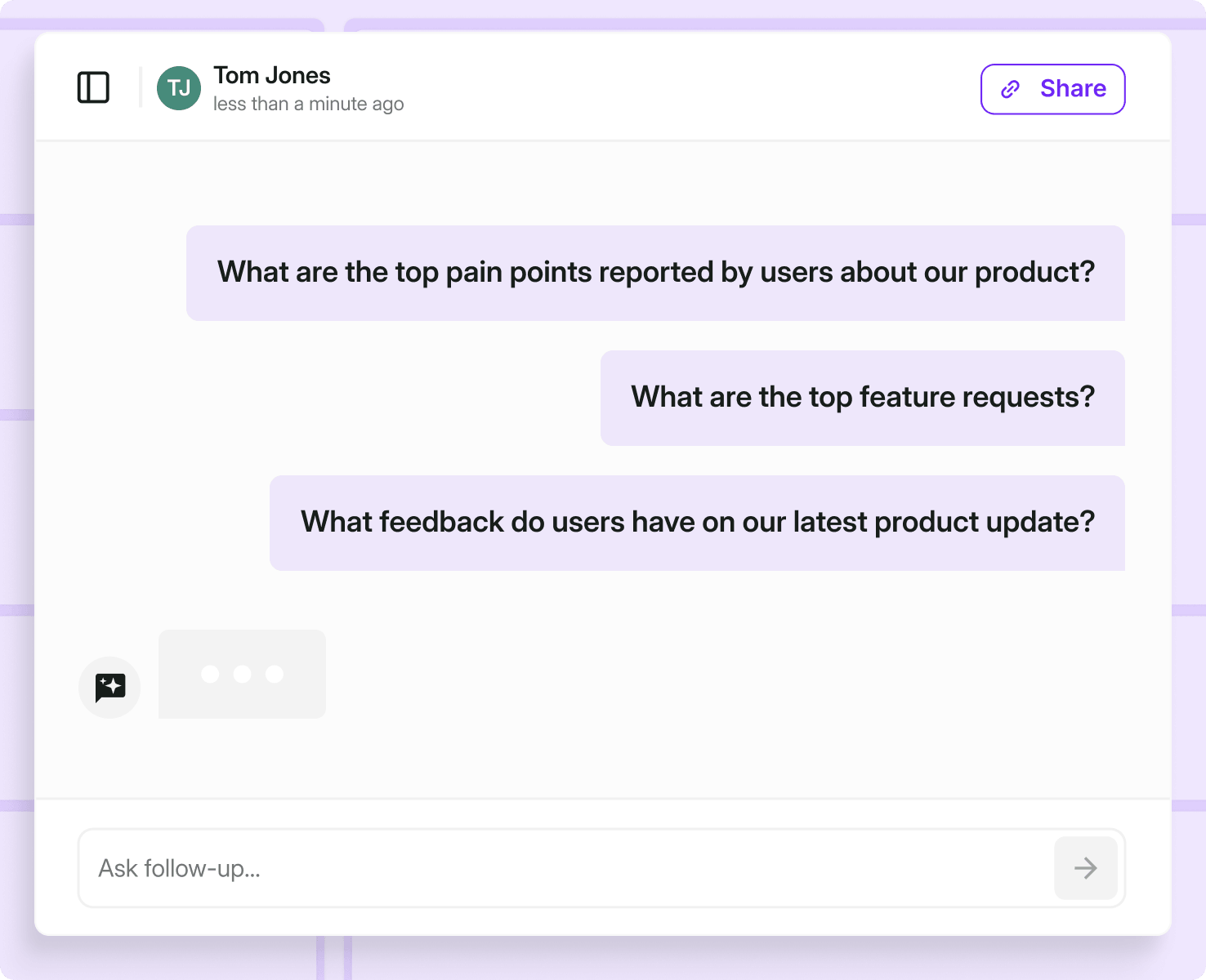Image resolution: width=1206 pixels, height=980 pixels.
Task: Click the AI sparkle chat icon
Action: 109,687
